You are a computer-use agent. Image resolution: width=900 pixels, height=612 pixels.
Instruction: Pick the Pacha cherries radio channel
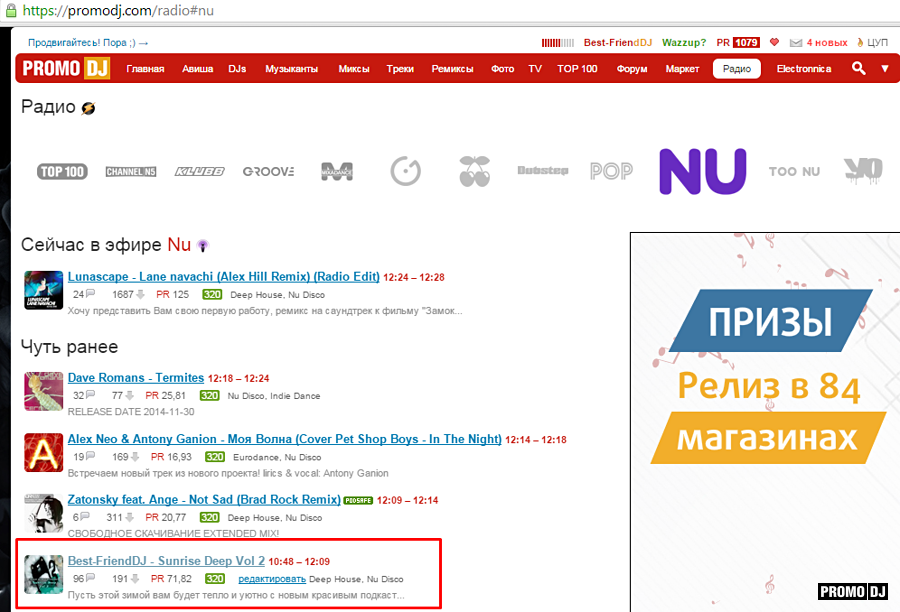(475, 171)
